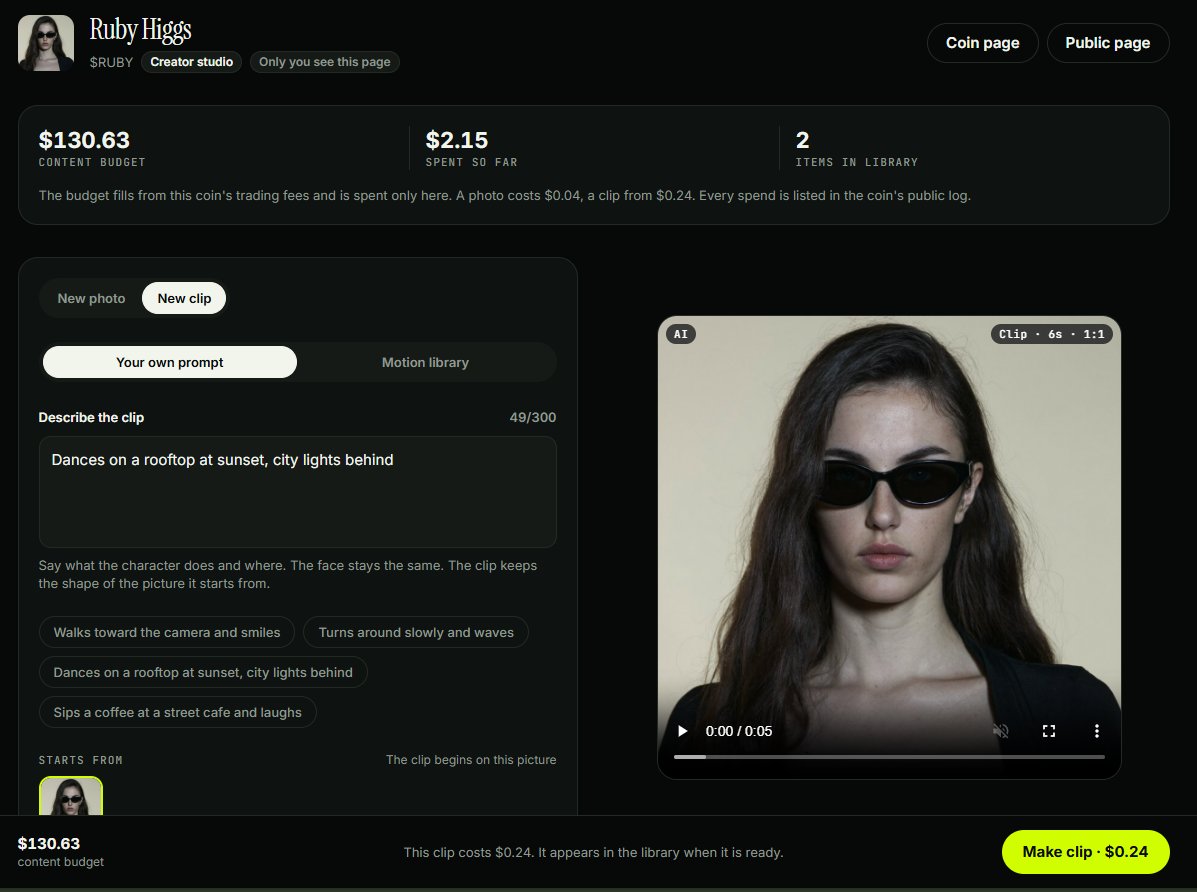Click Ruby Higgs profile avatar
The width and height of the screenshot is (1197, 892).
click(46, 43)
